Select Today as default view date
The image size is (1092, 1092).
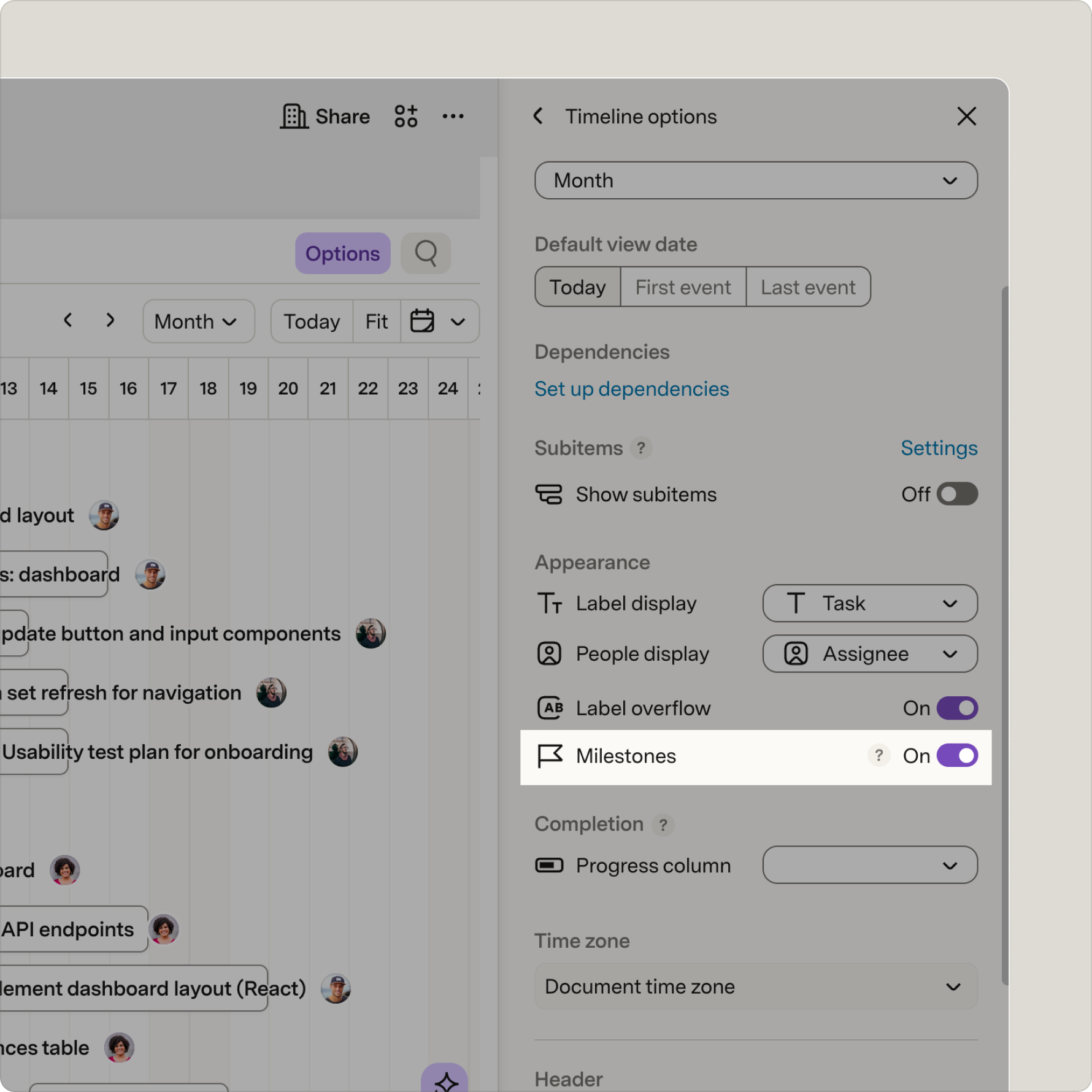coord(577,287)
